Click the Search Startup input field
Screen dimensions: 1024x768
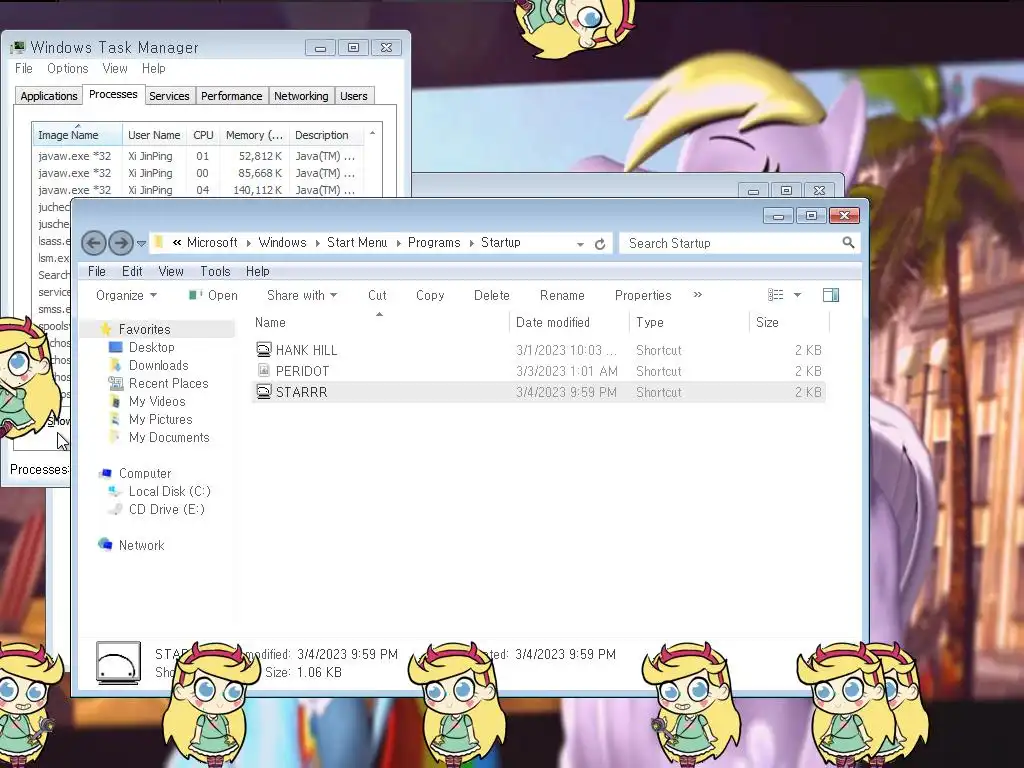tap(731, 243)
